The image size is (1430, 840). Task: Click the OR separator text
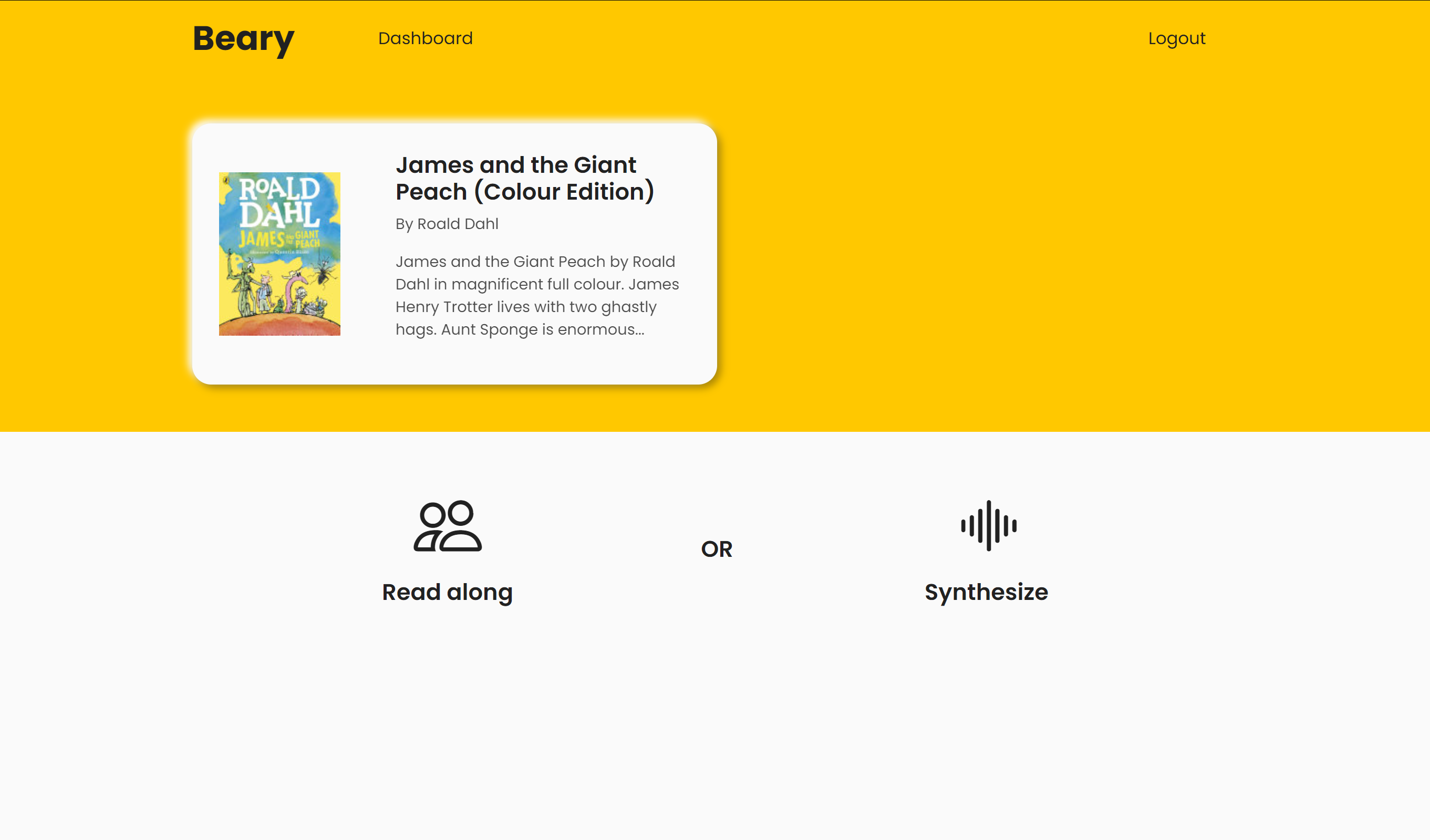[717, 549]
